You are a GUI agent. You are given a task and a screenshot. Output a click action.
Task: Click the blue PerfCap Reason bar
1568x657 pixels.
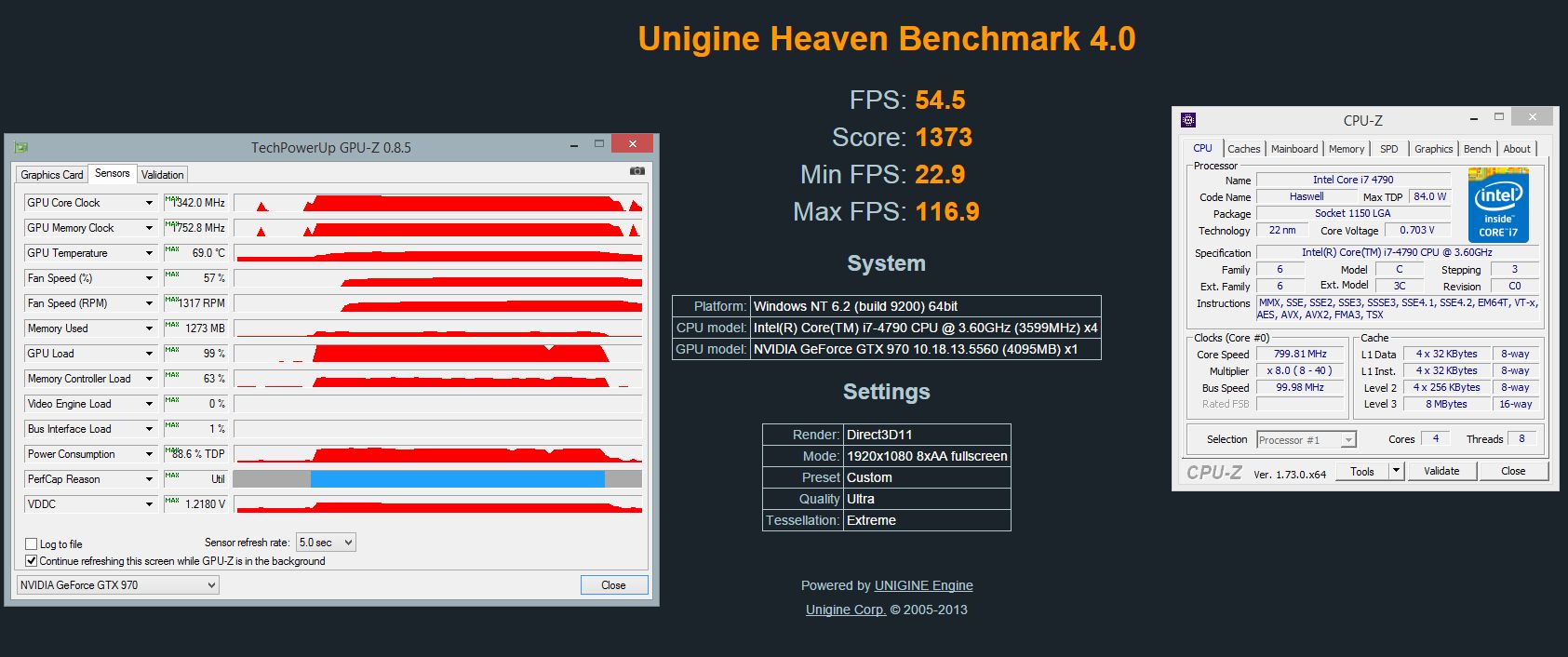[x=458, y=479]
